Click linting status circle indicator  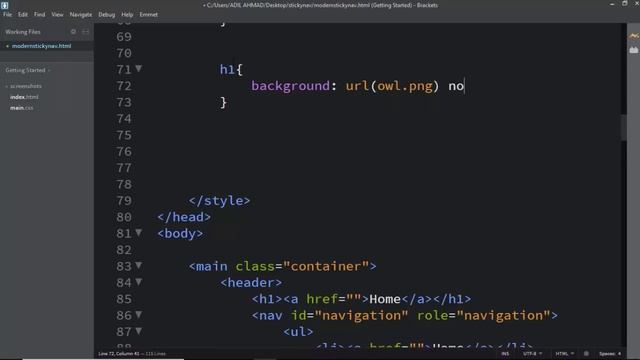coord(586,353)
